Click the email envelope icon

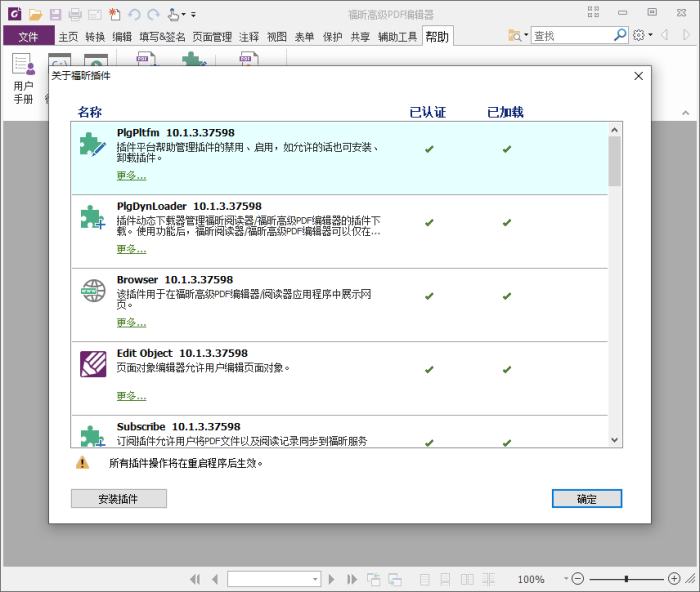[x=95, y=15]
